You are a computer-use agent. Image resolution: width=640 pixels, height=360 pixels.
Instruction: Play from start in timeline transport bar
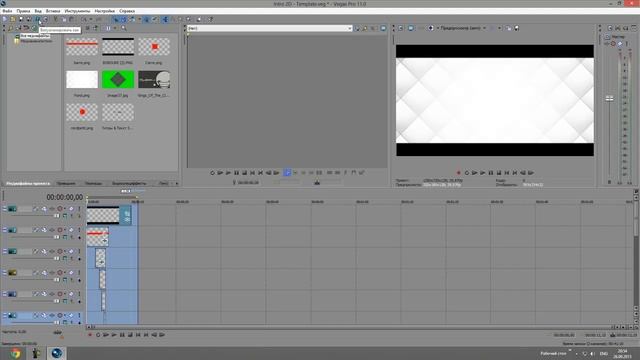[x=106, y=335]
